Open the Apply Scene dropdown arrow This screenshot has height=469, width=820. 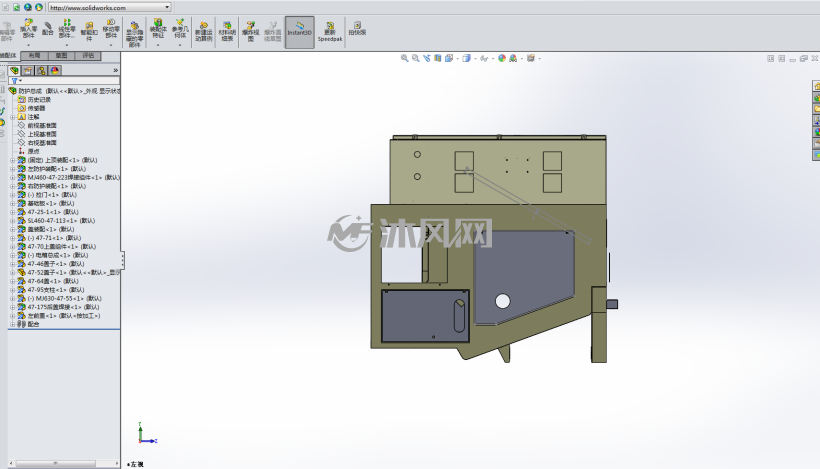click(522, 59)
